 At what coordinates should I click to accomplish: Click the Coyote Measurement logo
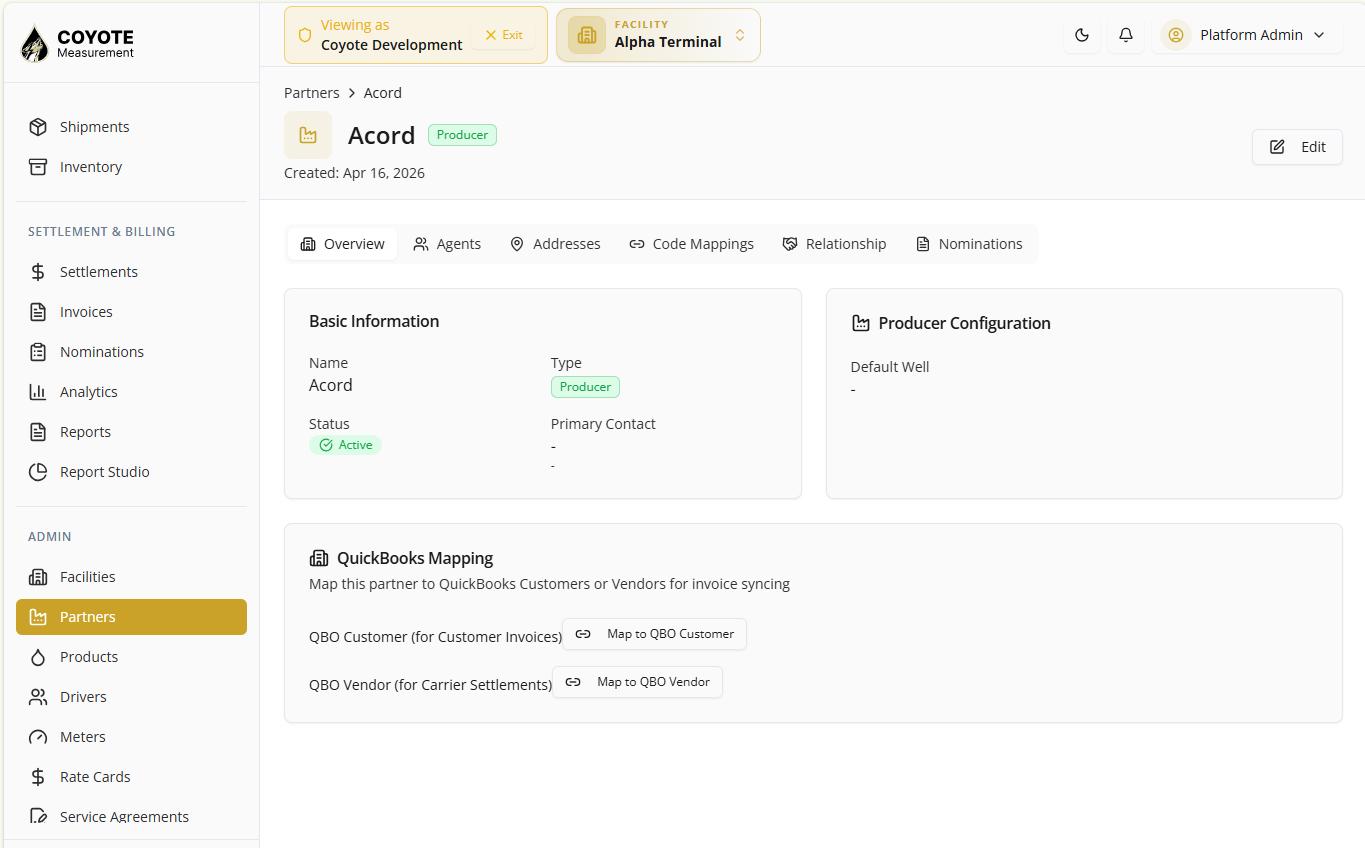pos(76,43)
